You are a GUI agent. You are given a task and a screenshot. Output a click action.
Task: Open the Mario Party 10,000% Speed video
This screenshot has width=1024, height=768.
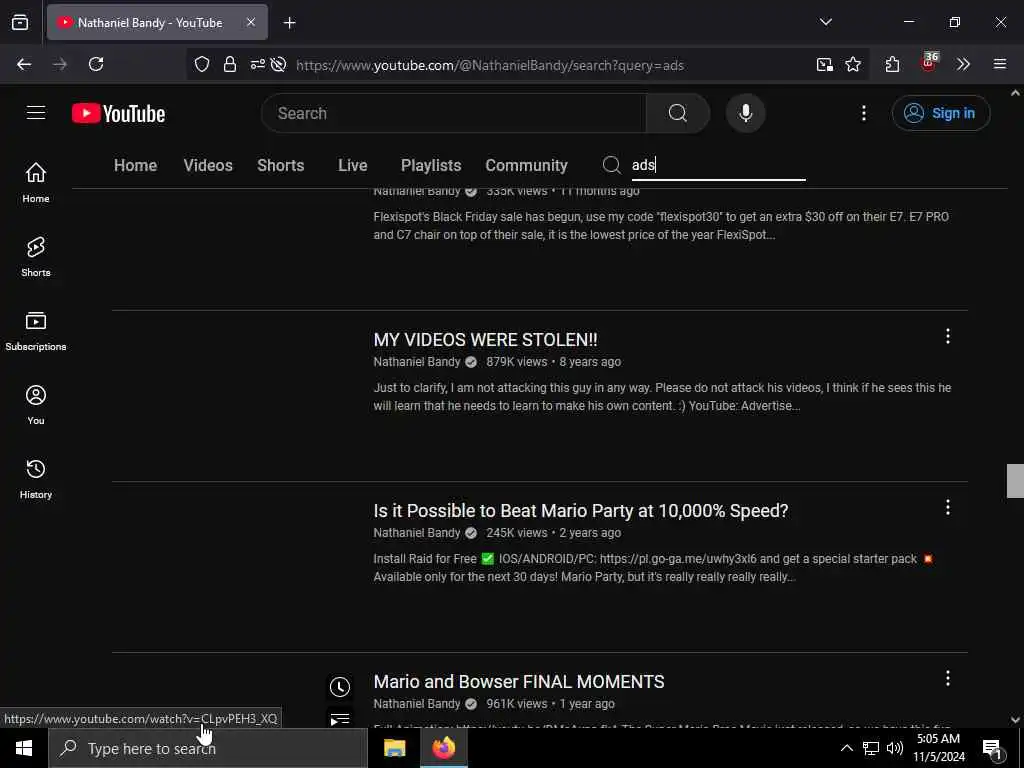coord(581,511)
